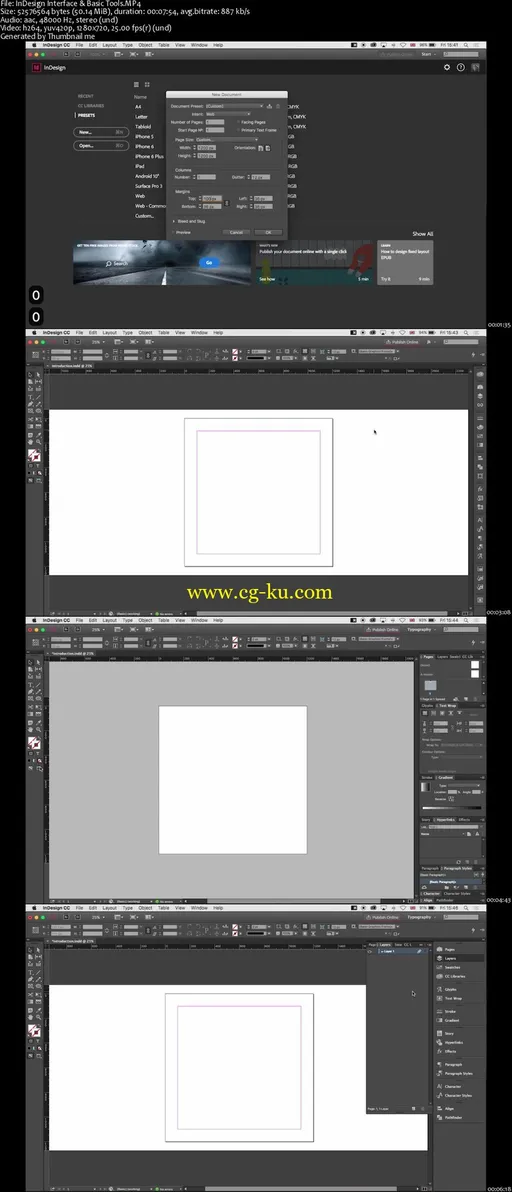512x1192 pixels.
Task: Open the Story panel icon in the dock
Action: 441,1033
